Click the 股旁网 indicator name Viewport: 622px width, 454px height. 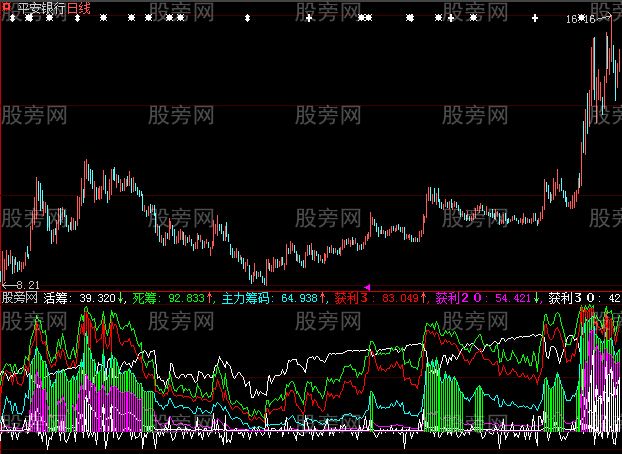pos(19,298)
